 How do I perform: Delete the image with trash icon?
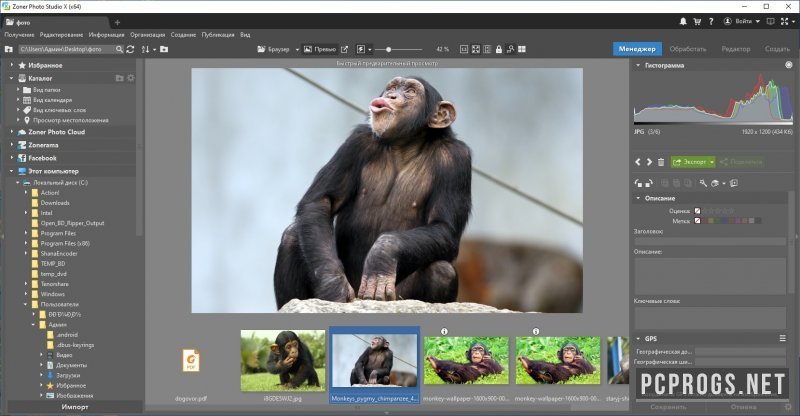[x=661, y=162]
